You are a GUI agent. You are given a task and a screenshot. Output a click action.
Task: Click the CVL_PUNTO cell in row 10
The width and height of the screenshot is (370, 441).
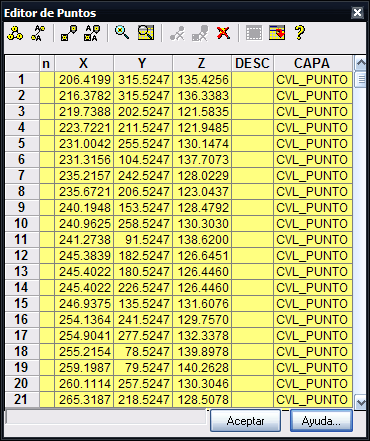[x=313, y=223]
